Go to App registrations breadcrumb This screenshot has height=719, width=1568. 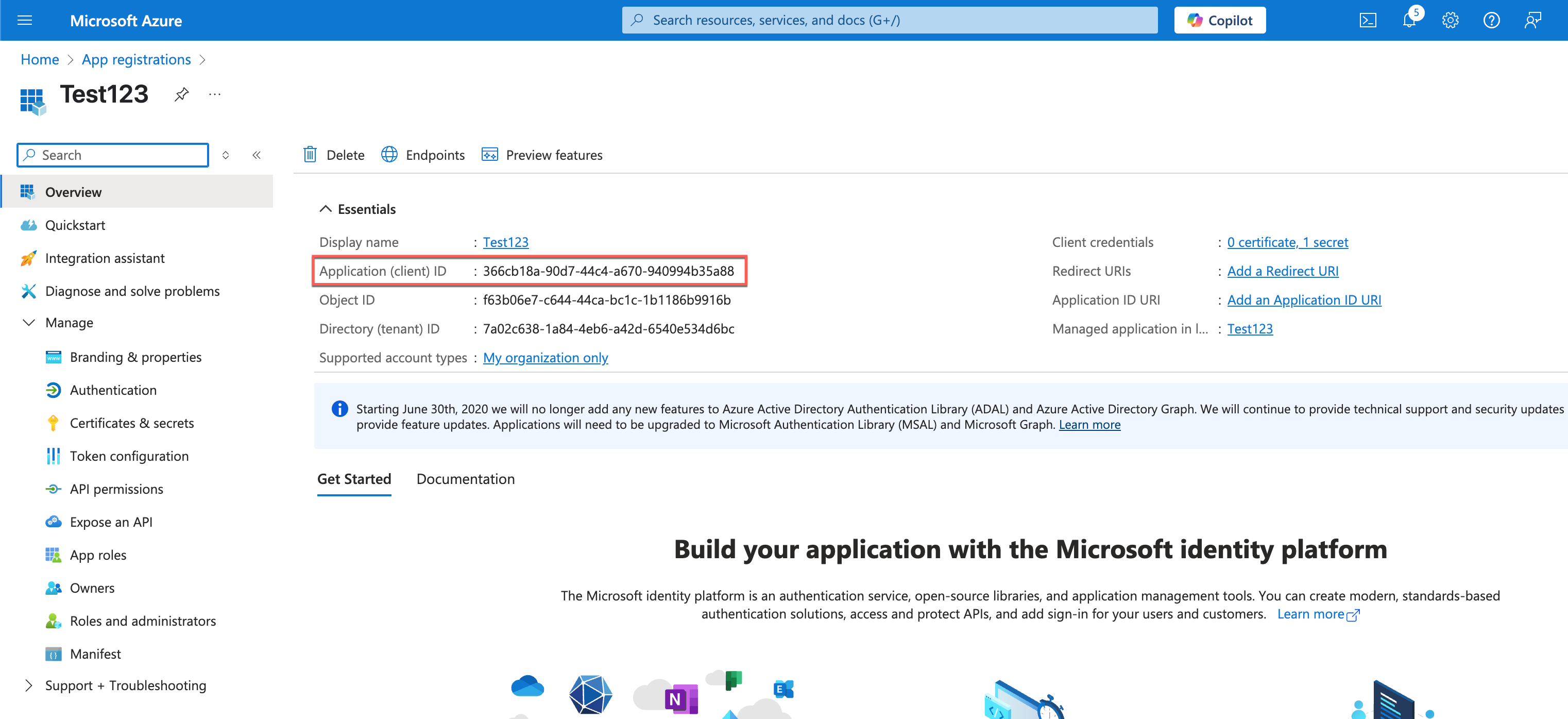137,60
